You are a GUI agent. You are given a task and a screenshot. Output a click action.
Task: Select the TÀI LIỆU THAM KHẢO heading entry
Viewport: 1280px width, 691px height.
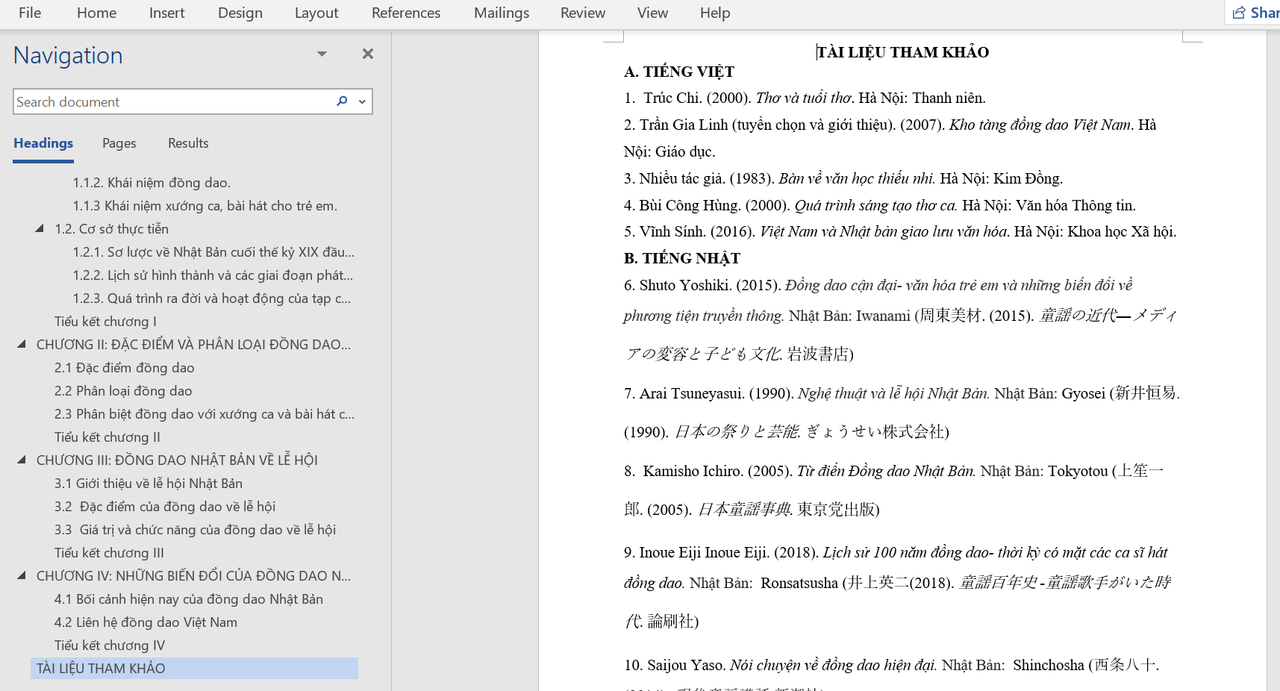point(194,668)
